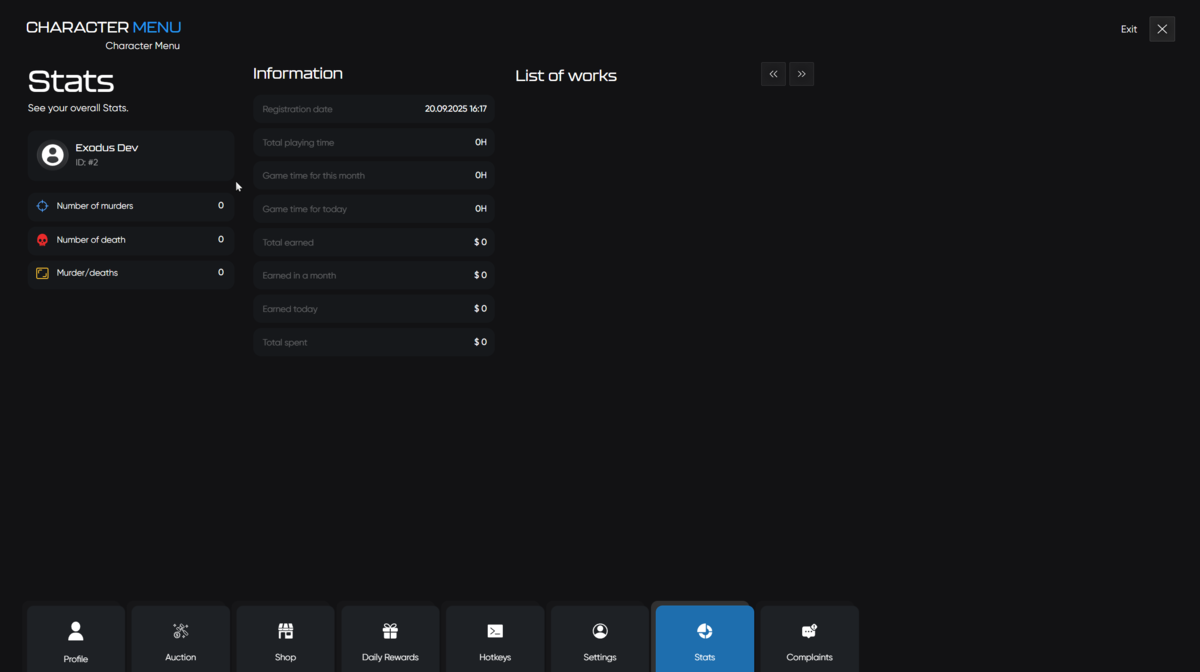Open the Shop tab
This screenshot has width=1200, height=672.
pyautogui.click(x=286, y=639)
